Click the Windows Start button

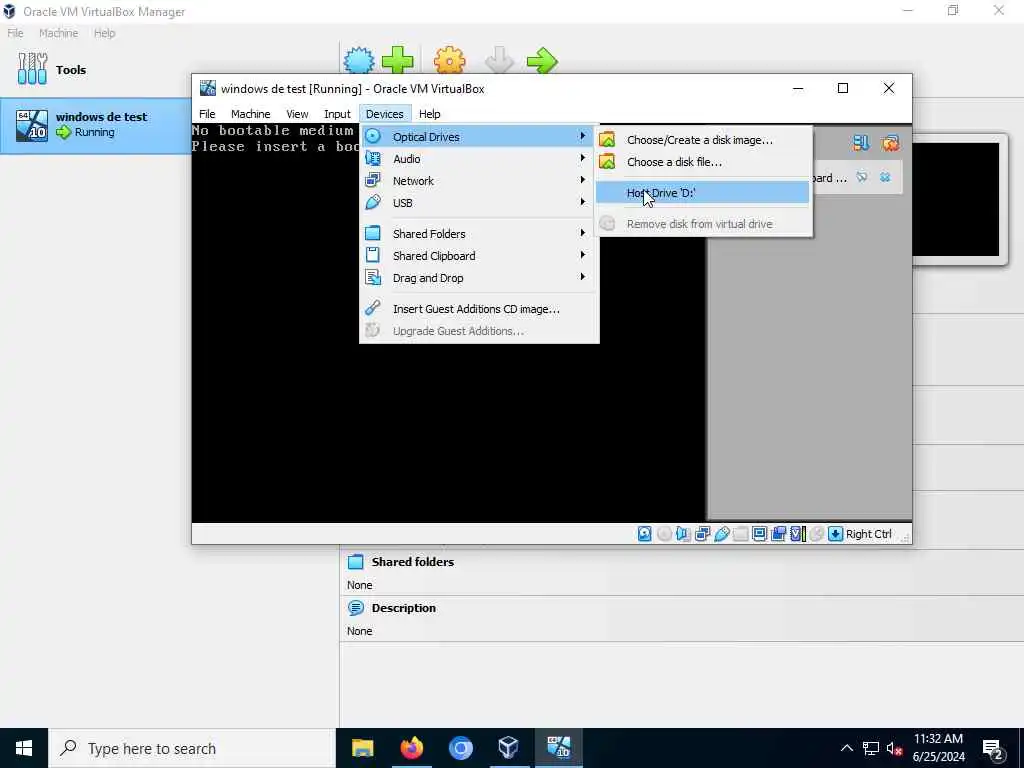coord(24,748)
